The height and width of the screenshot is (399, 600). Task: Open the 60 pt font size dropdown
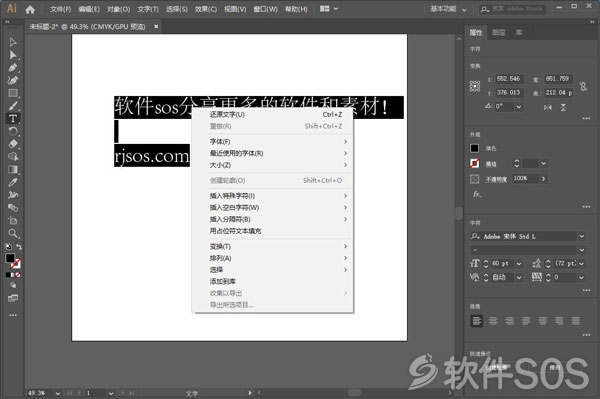tap(519, 264)
